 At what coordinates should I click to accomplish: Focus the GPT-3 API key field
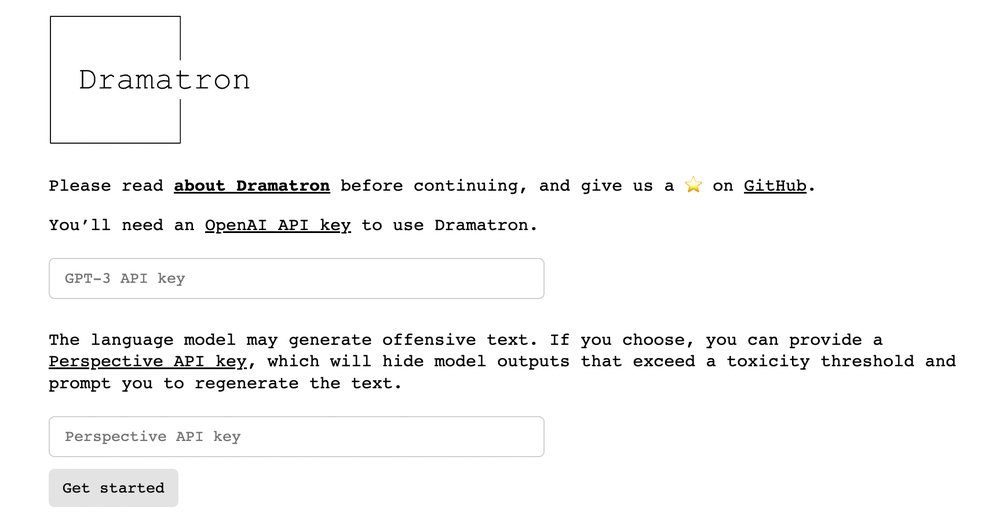(296, 278)
